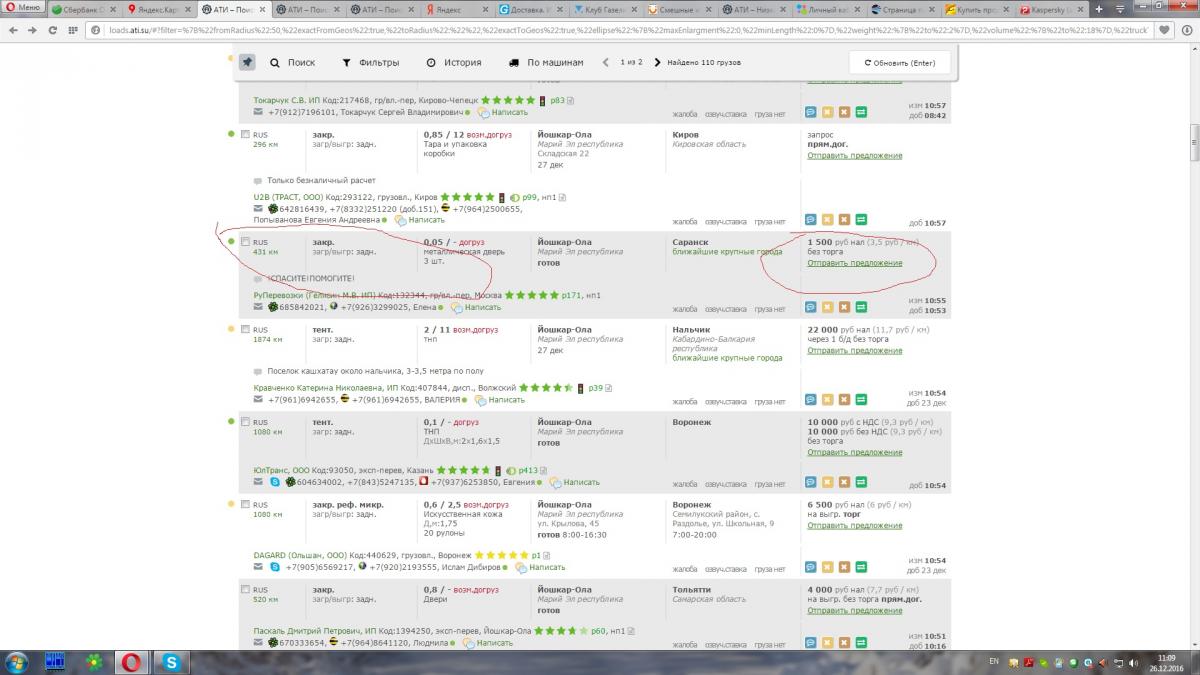Open Skype from the Windows taskbar

tap(171, 661)
